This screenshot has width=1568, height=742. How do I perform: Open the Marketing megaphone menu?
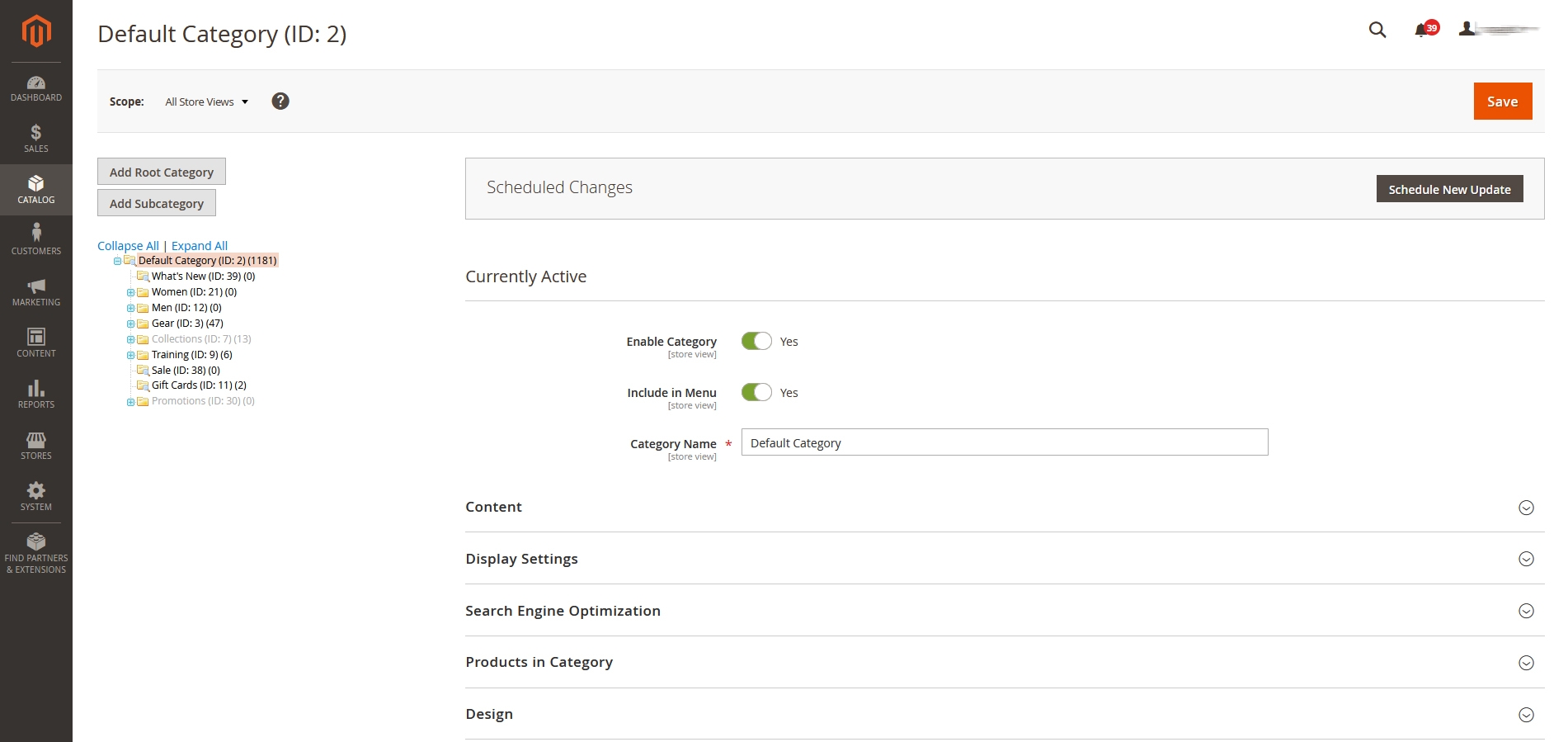tap(36, 292)
